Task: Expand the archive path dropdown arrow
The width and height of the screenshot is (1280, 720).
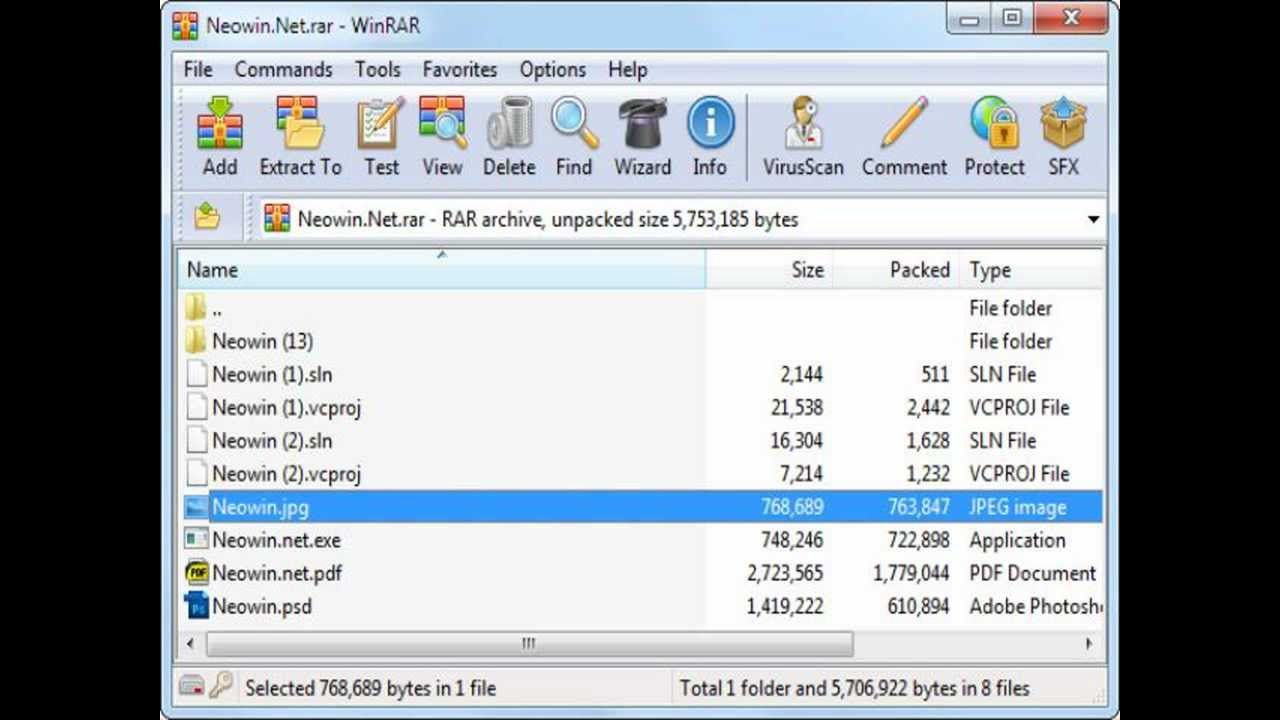Action: tap(1093, 220)
